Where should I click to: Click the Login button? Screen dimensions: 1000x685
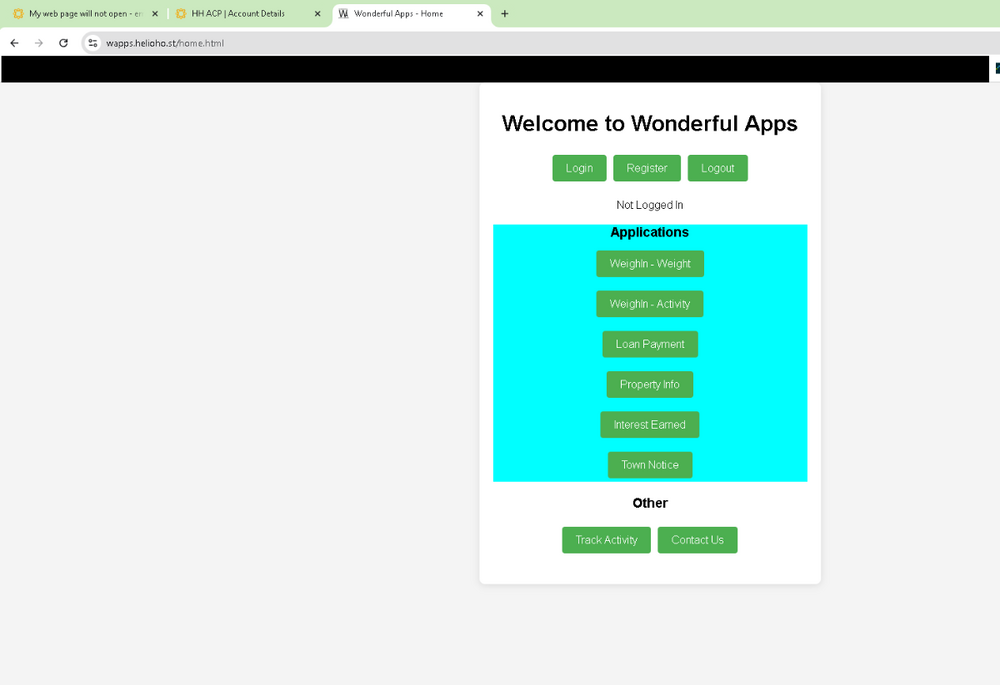point(579,168)
